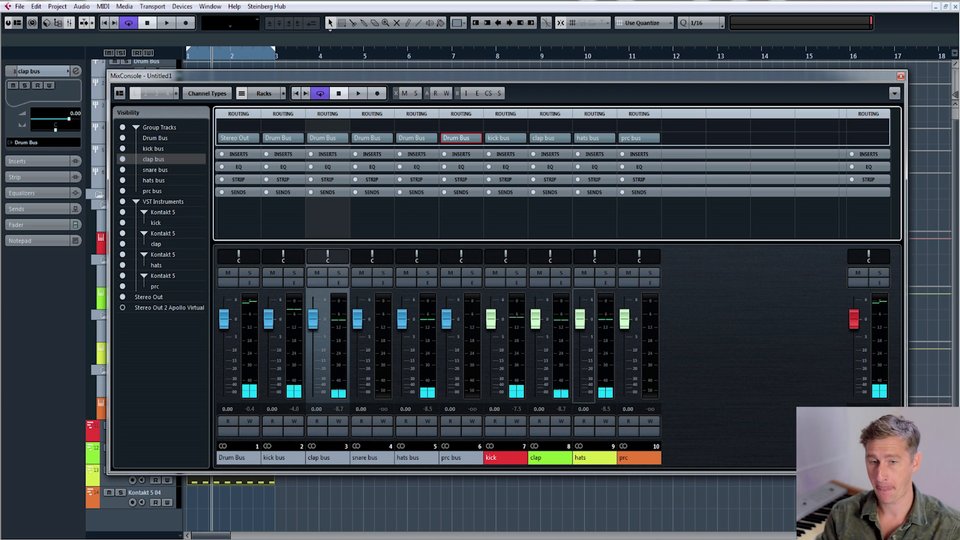
Task: Open the Project menu
Action: pos(57,6)
